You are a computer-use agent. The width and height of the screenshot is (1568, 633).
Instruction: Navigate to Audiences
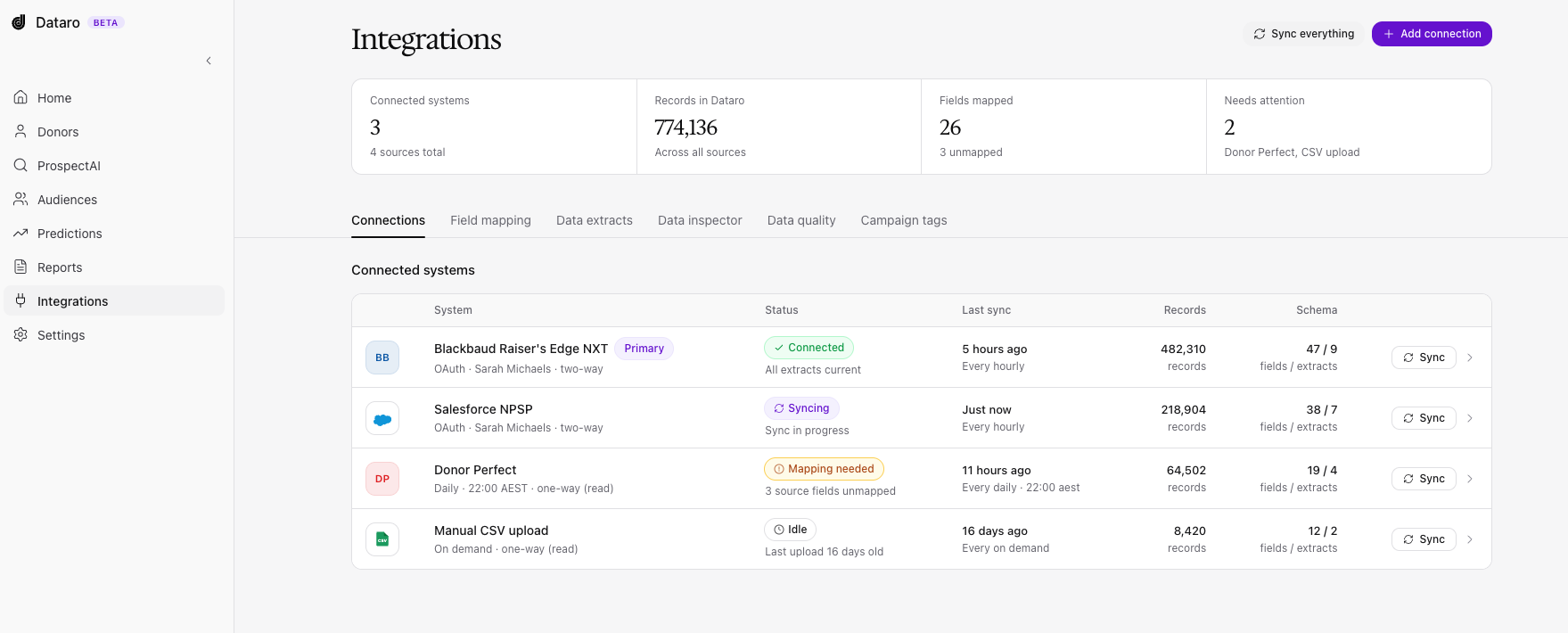[114, 200]
